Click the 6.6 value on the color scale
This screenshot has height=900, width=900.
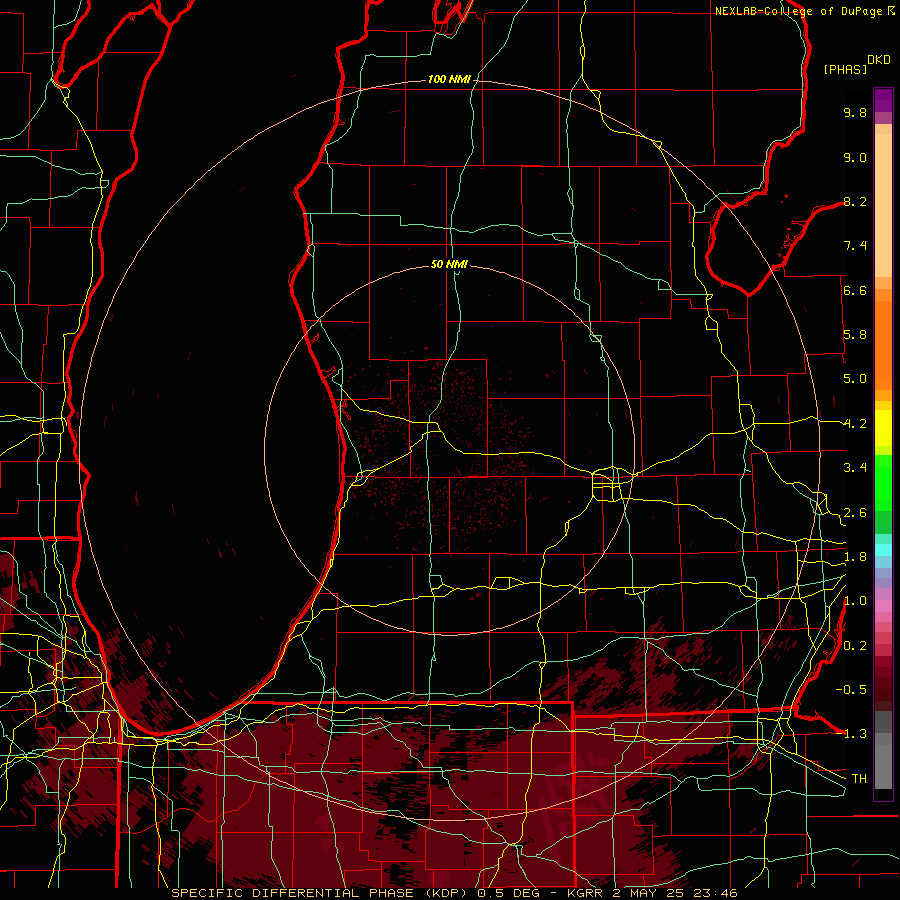[855, 290]
